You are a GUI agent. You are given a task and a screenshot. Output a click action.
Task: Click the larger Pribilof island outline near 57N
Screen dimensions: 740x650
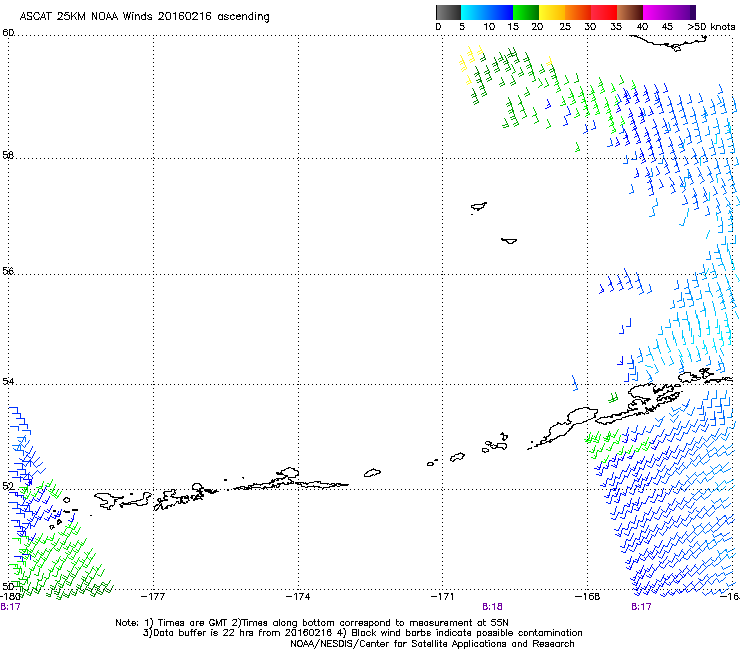coord(479,207)
